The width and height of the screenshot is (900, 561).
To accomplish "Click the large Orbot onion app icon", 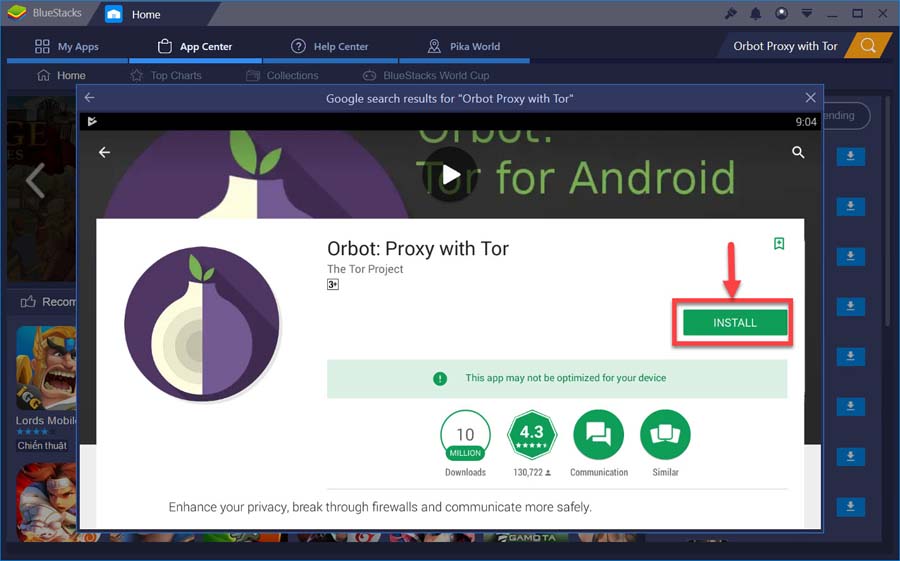I will point(202,324).
